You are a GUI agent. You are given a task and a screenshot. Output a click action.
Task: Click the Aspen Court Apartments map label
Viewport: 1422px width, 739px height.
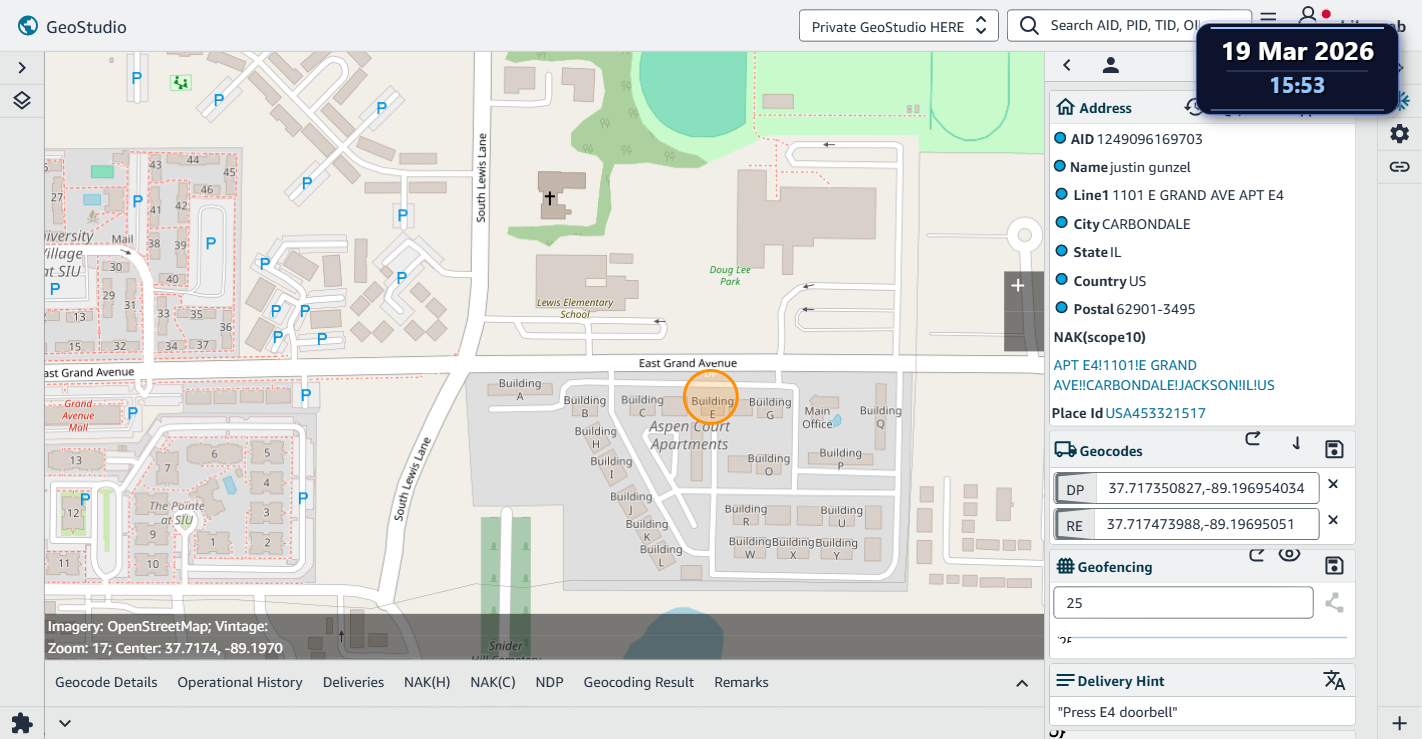pos(690,435)
